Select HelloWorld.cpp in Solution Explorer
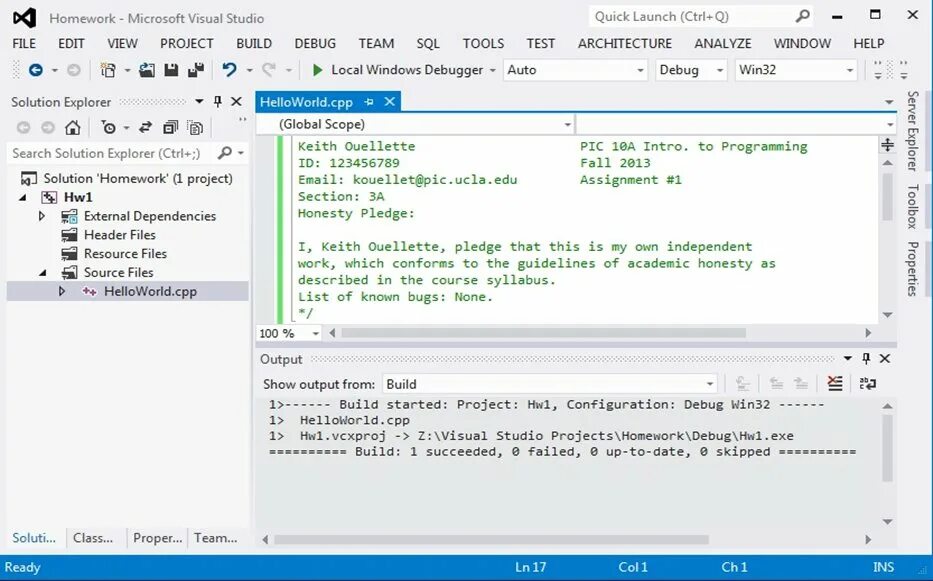Viewport: 933px width, 581px height. (x=150, y=291)
